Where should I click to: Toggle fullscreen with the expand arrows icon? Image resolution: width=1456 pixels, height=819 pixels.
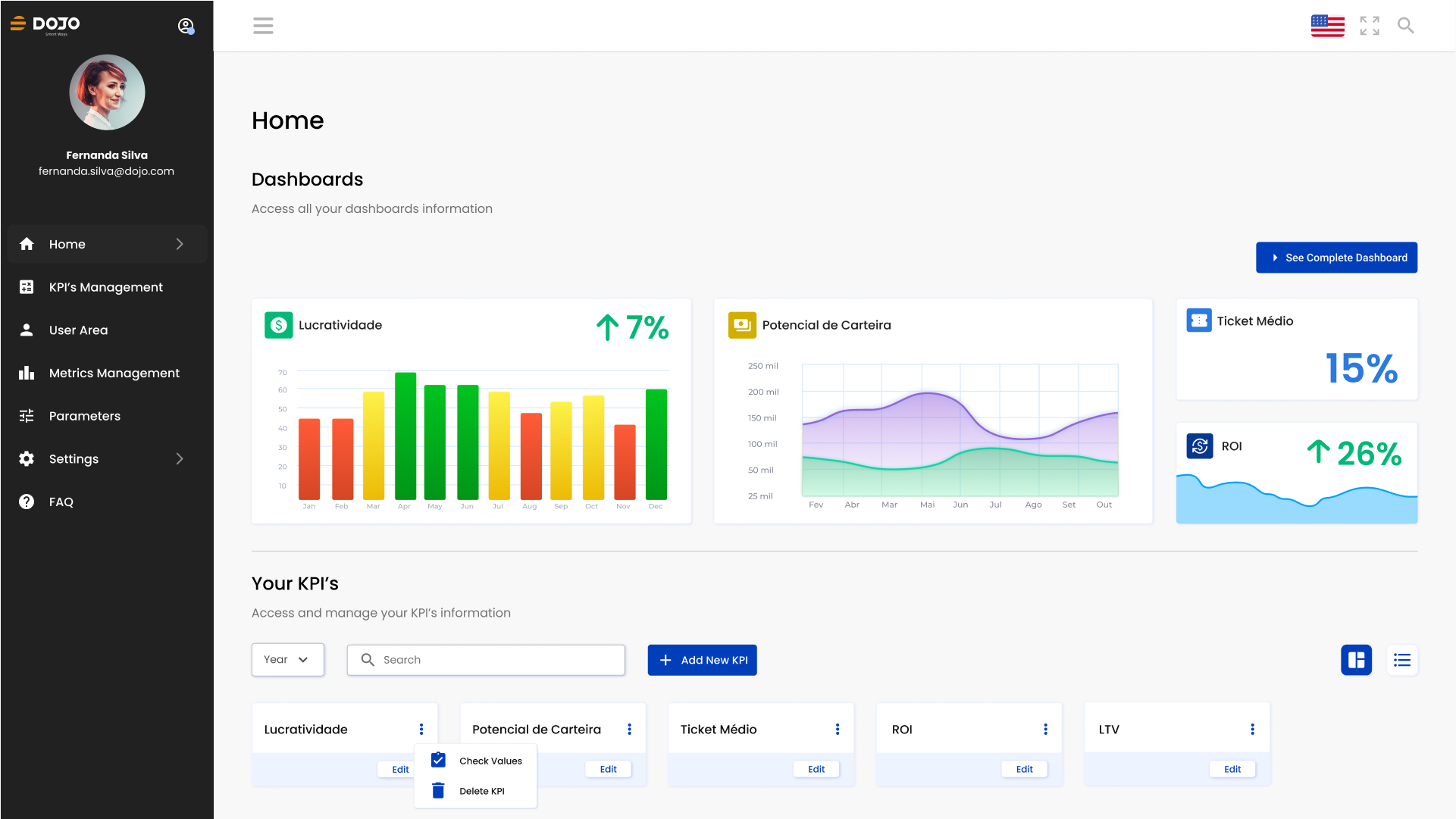point(1370,26)
